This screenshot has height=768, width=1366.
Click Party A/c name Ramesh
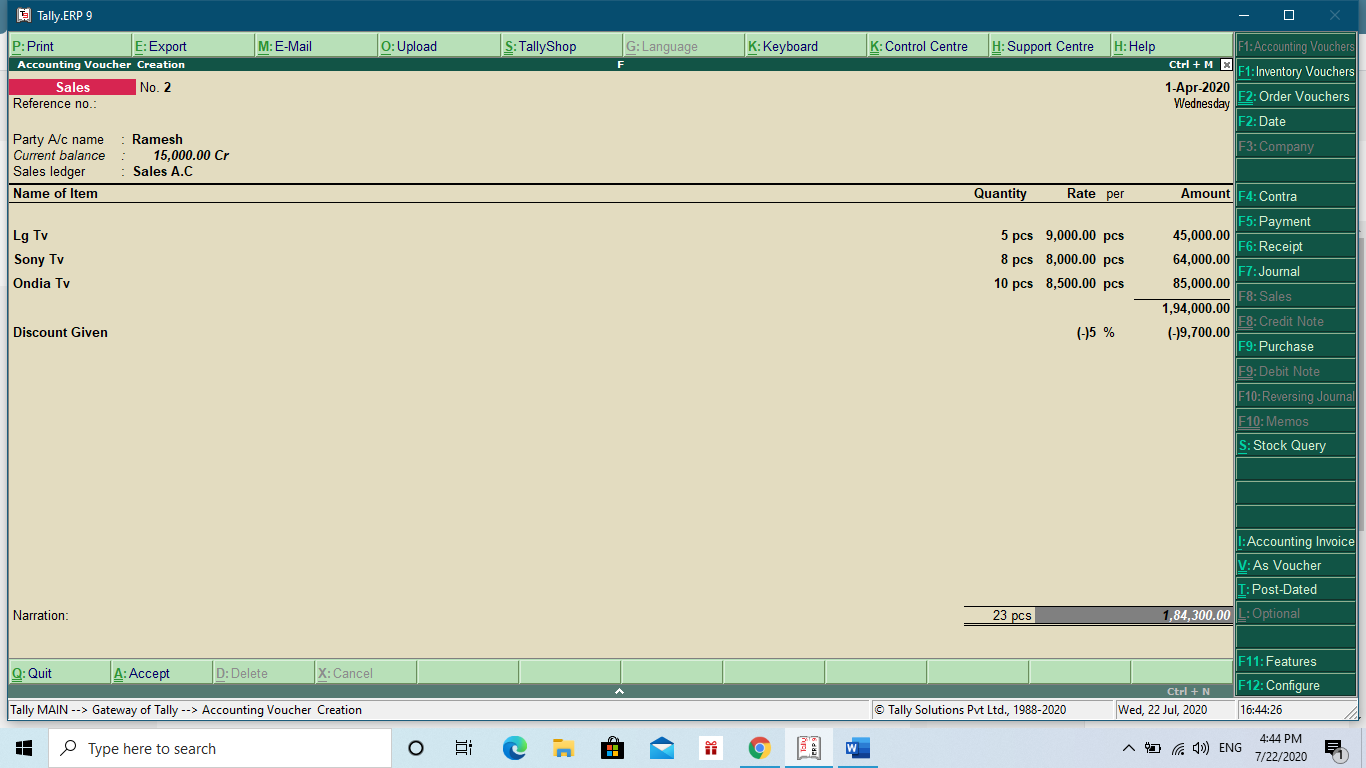pos(157,140)
